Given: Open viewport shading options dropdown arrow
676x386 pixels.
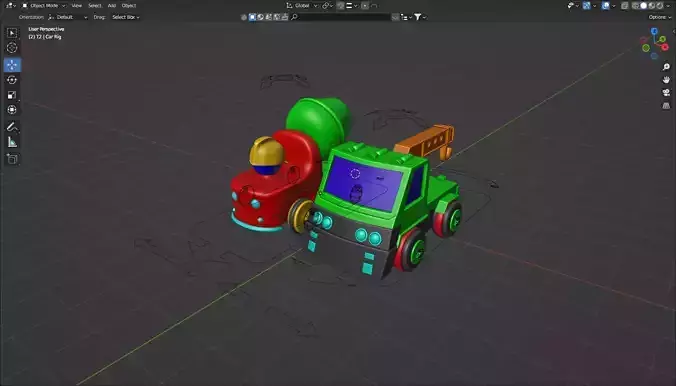Looking at the screenshot, I should [668, 6].
